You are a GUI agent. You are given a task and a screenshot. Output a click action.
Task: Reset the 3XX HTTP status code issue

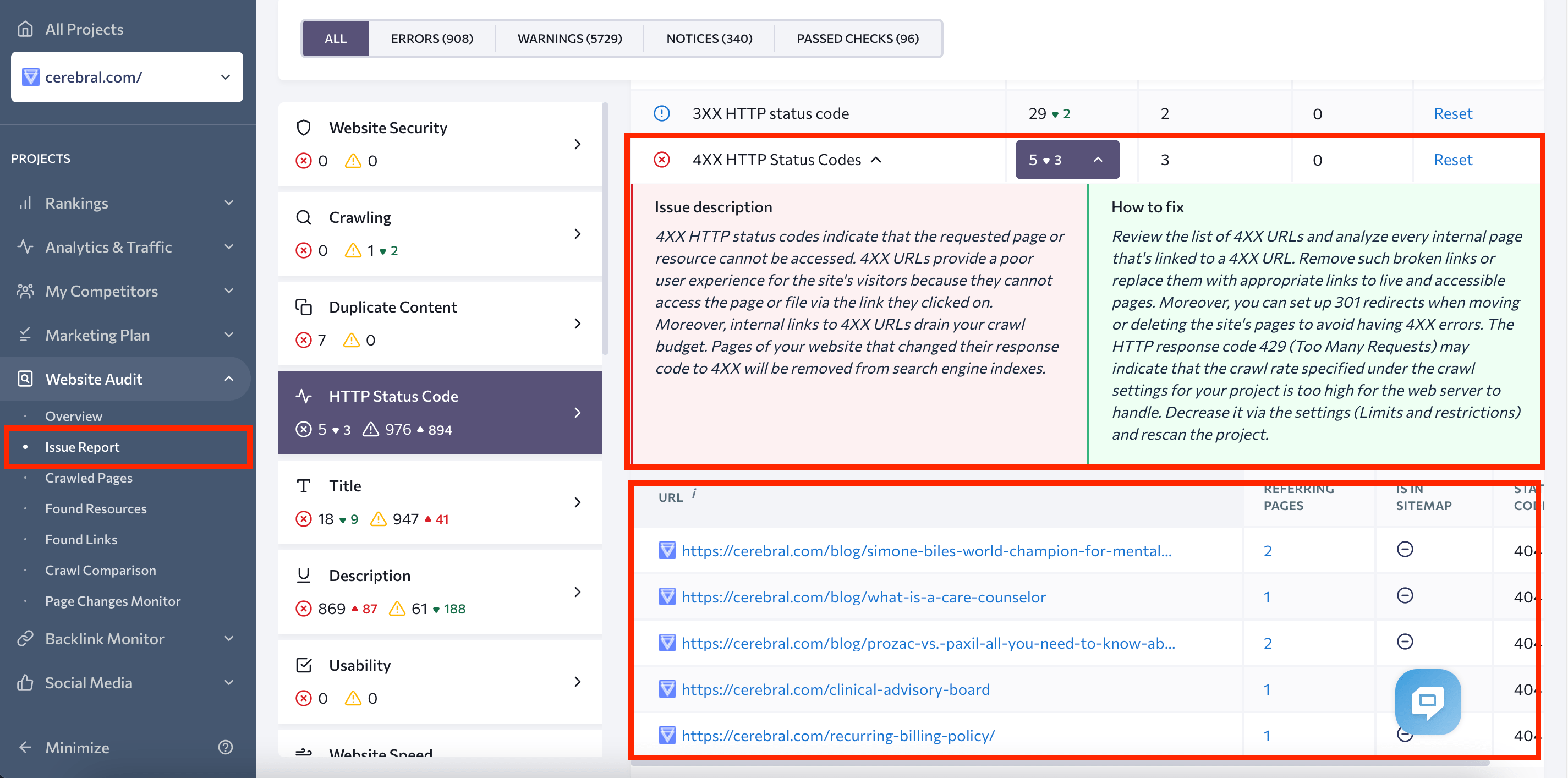1453,113
